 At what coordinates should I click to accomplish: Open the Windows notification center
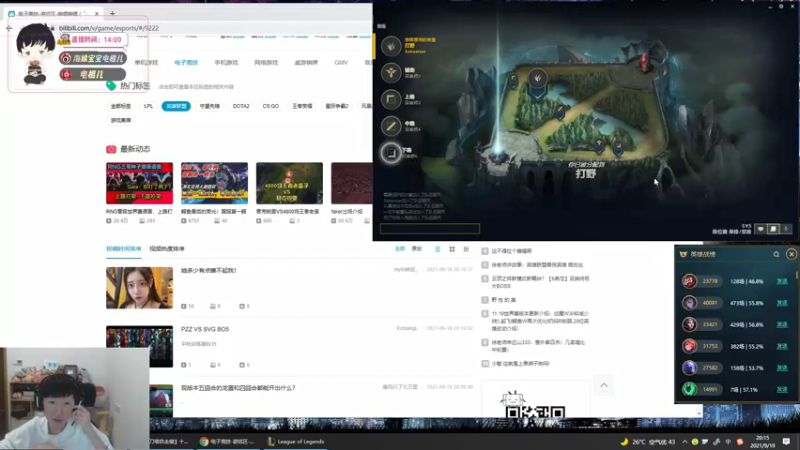pyautogui.click(x=786, y=442)
